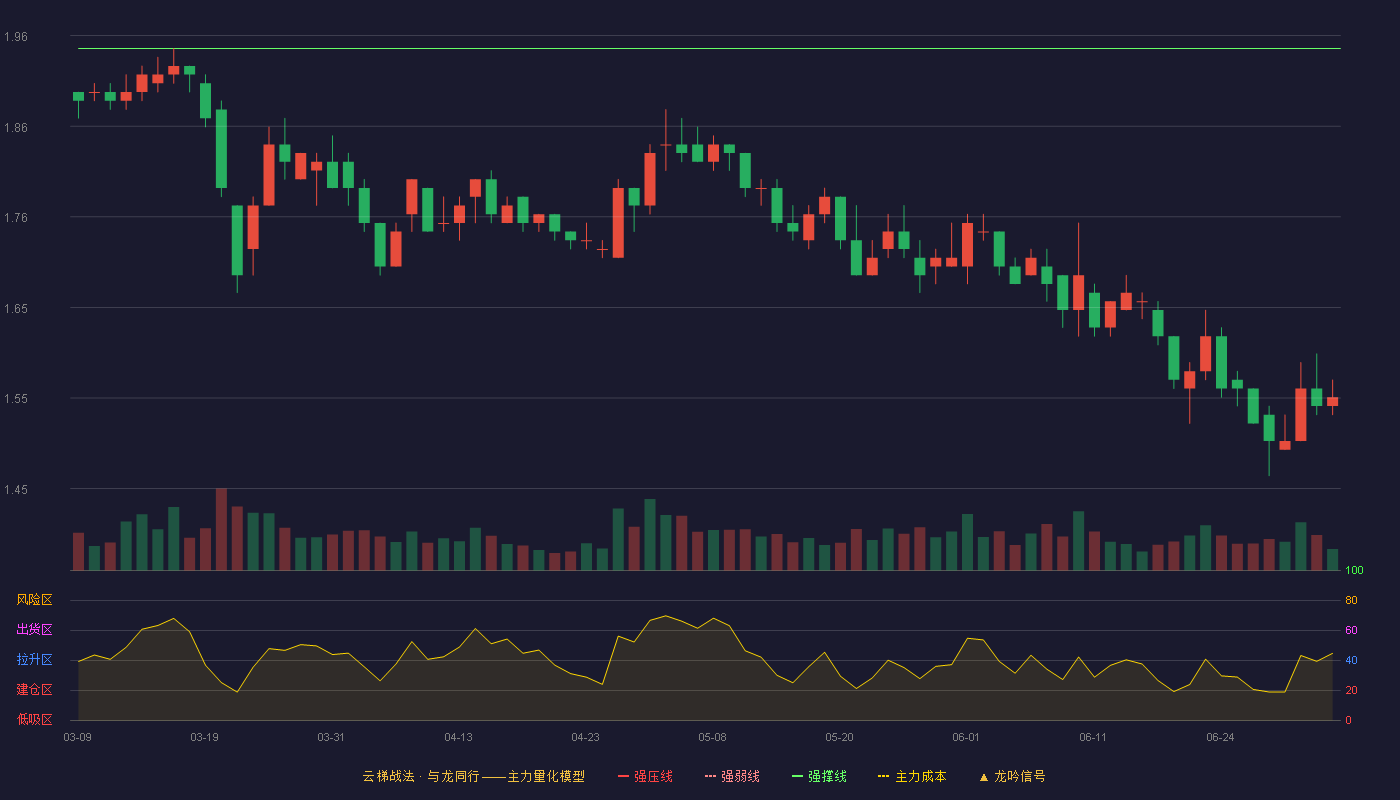1400x800 pixels.
Task: Select the 拉升区 zone label
Action: [34, 660]
